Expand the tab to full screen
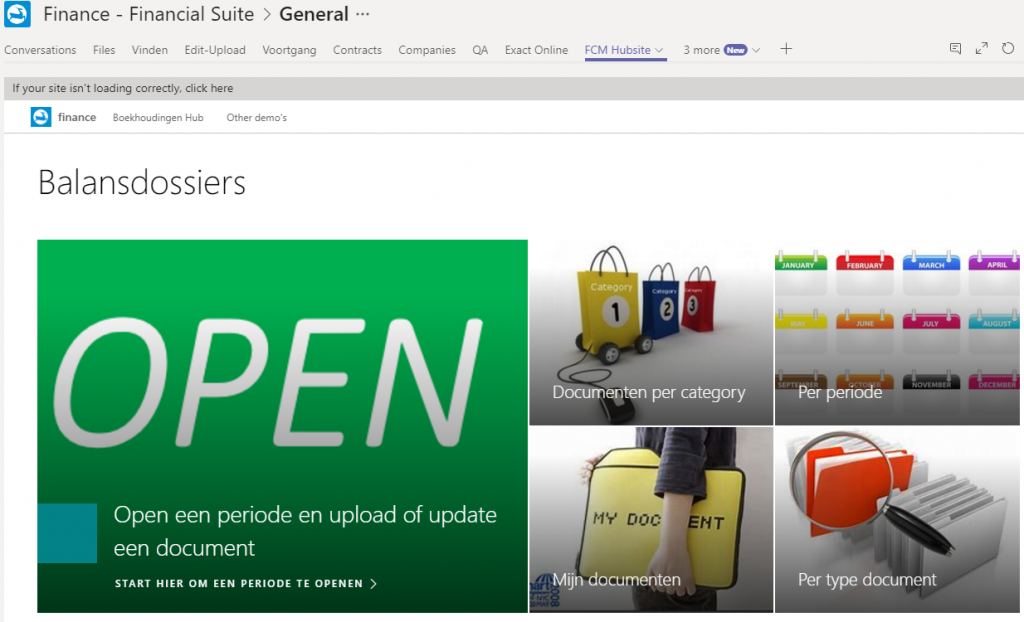Screen dimensions: 1024x622 point(982,48)
